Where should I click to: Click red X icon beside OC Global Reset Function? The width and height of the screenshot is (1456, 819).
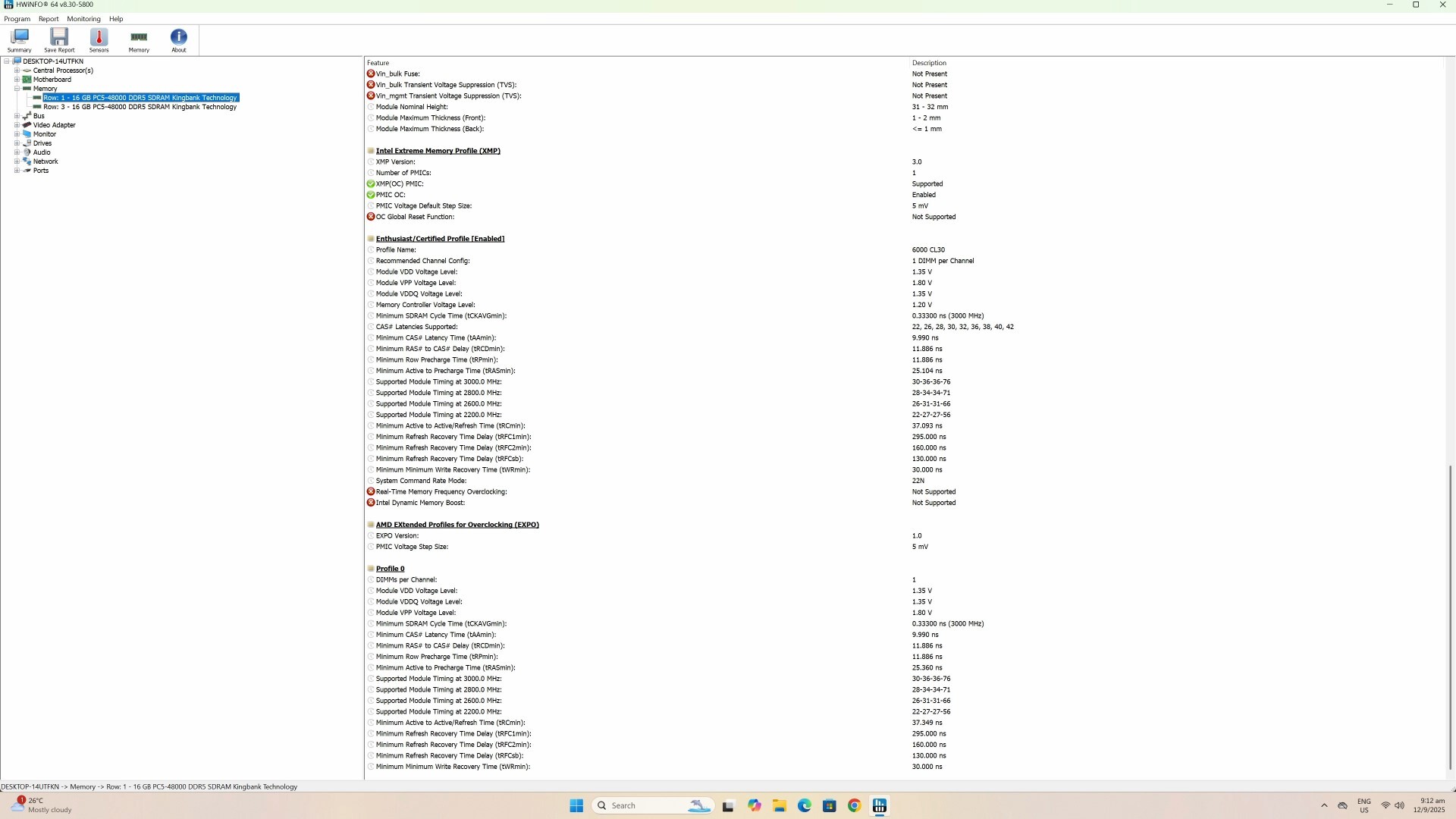(x=371, y=217)
